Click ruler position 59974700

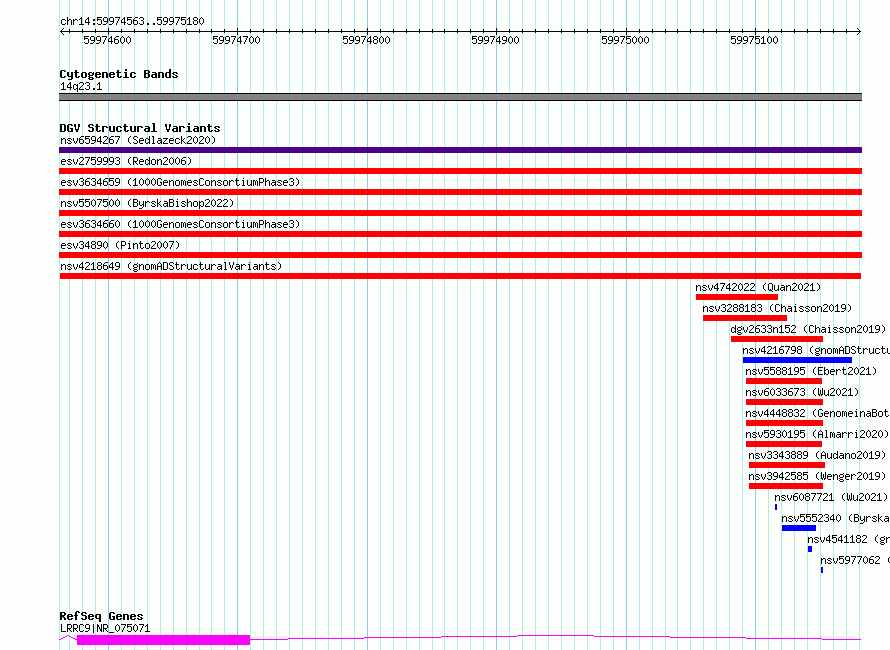(x=236, y=40)
